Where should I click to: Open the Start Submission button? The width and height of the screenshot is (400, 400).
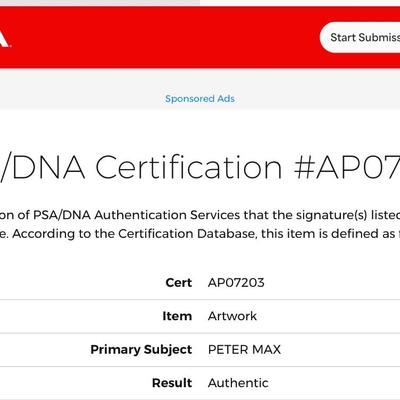(x=360, y=37)
